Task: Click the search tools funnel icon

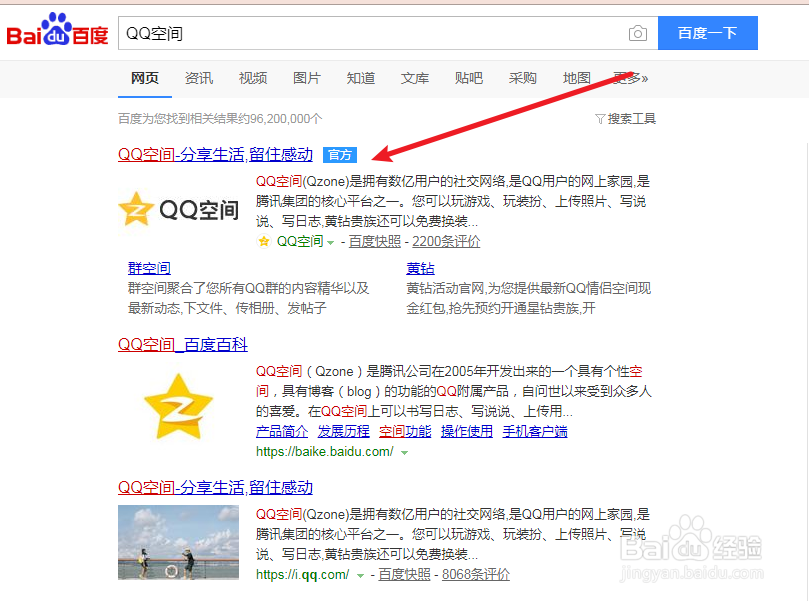Action: click(600, 119)
